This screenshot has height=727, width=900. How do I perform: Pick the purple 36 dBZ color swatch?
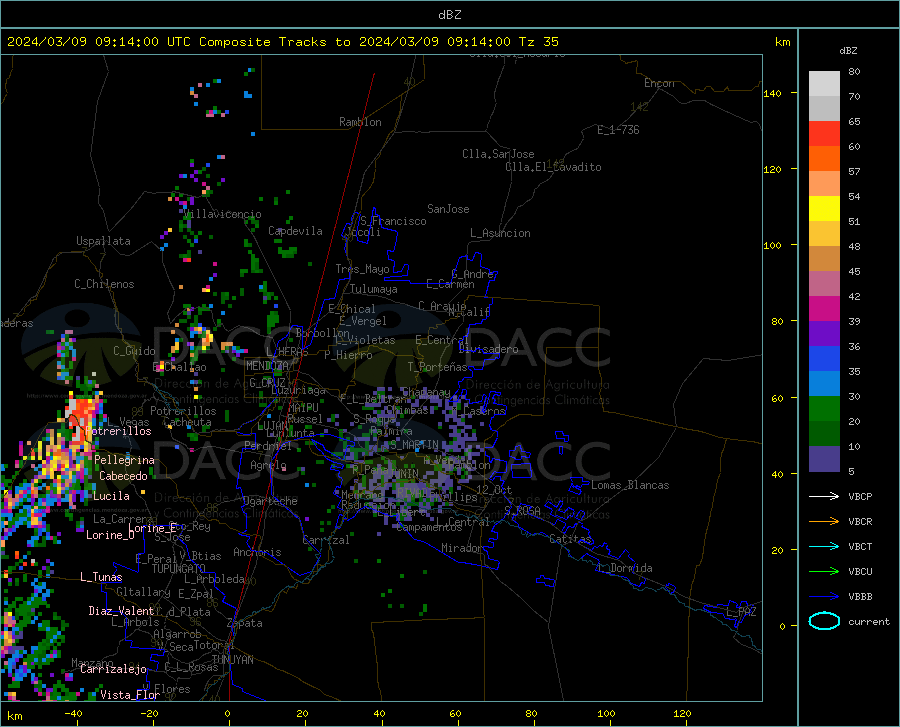click(x=824, y=334)
